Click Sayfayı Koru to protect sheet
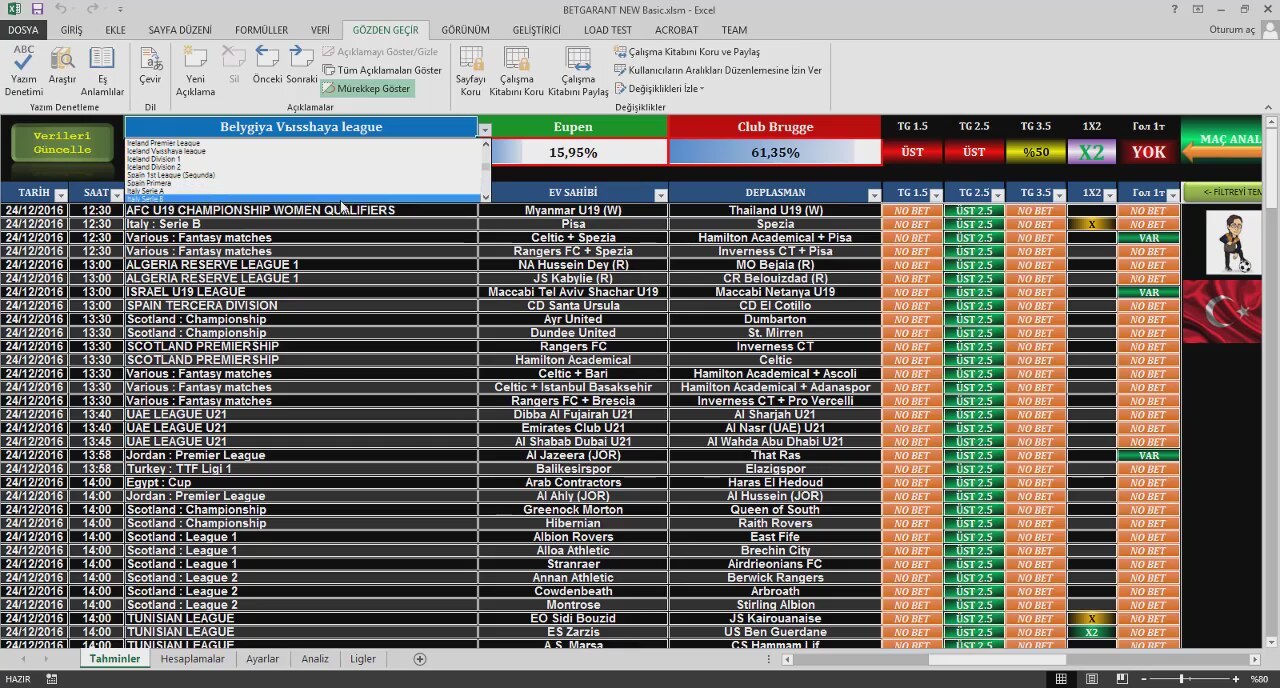Image resolution: width=1280 pixels, height=688 pixels. (x=471, y=71)
